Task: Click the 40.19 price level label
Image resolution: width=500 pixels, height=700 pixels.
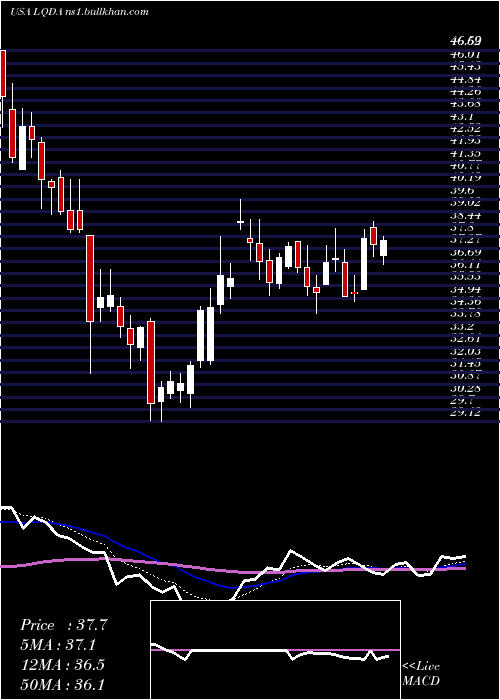Action: click(466, 178)
